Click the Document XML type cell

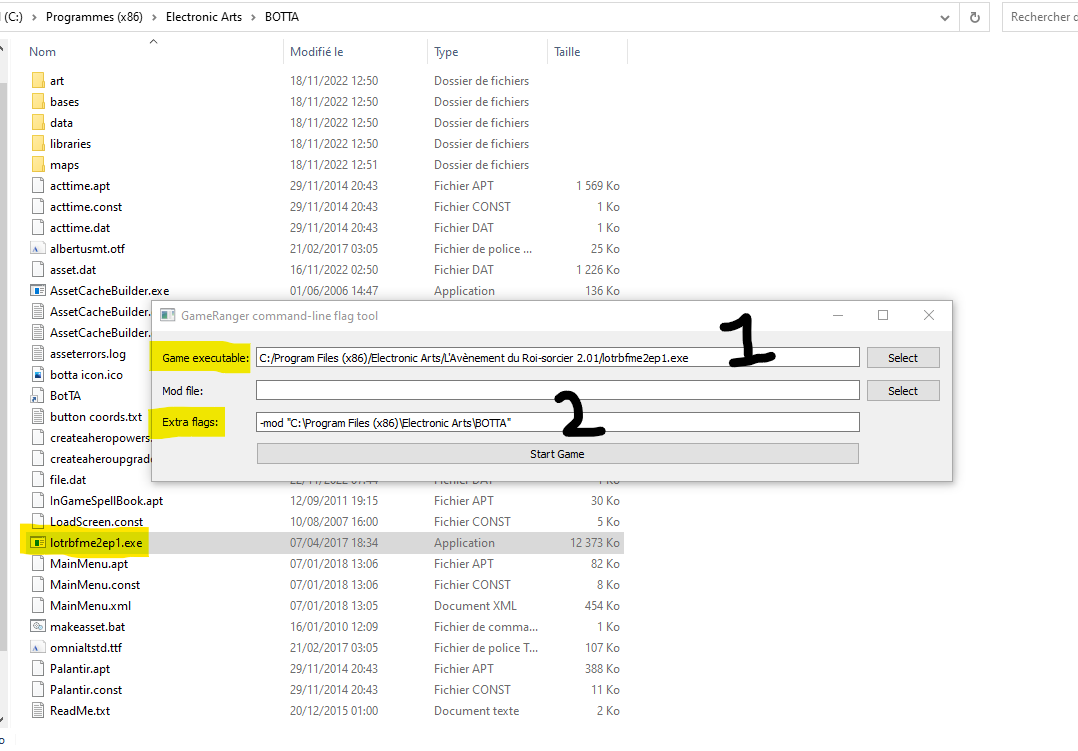pos(475,606)
